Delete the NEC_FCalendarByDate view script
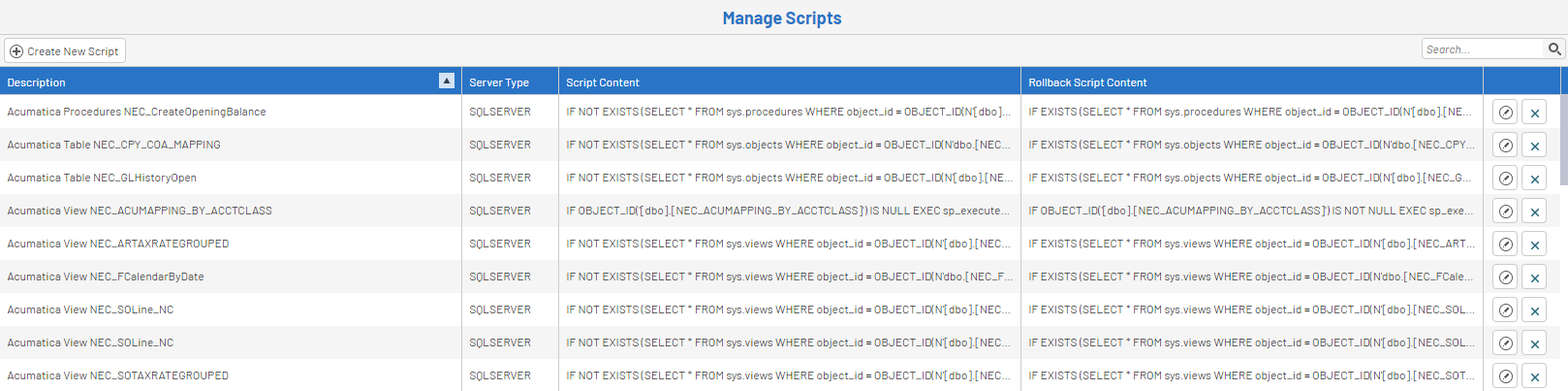The height and width of the screenshot is (391, 1568). point(1535,277)
